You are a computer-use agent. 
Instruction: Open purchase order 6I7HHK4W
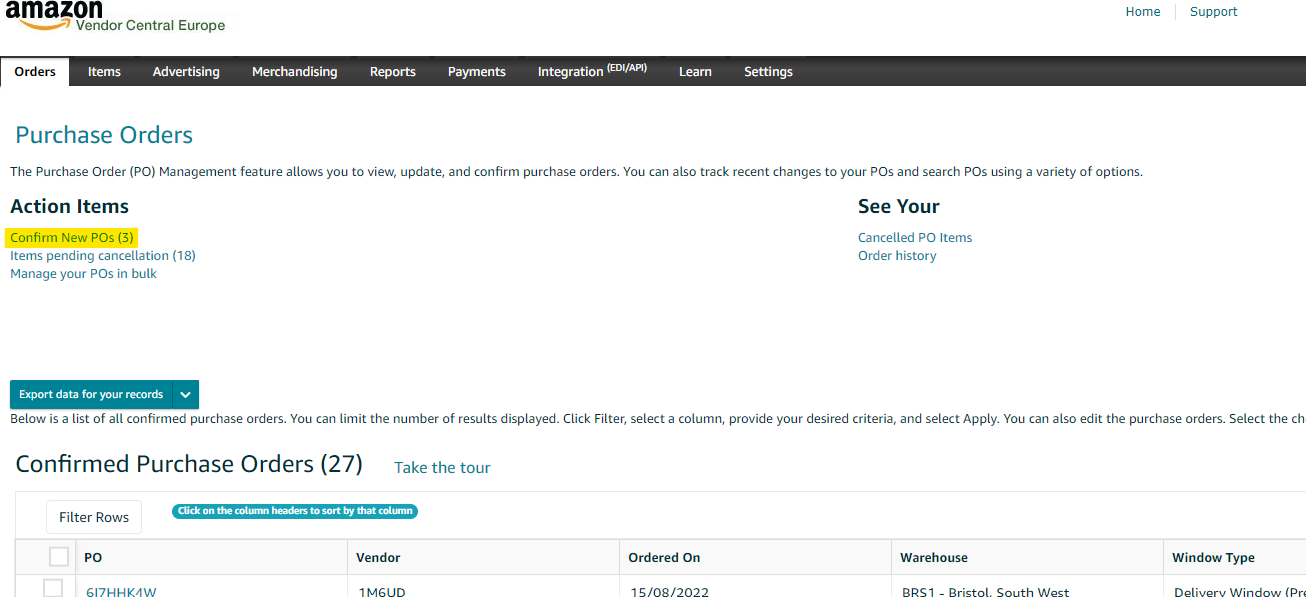tap(121, 591)
